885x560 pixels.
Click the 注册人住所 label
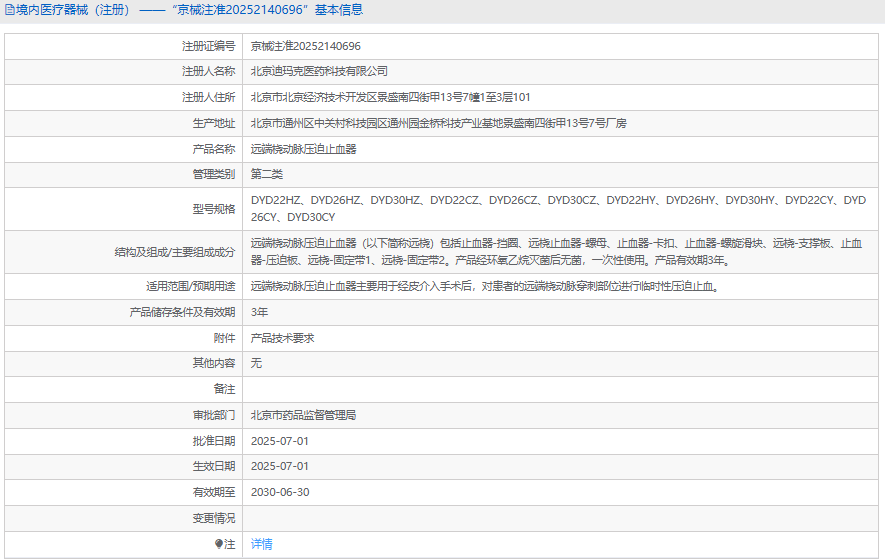pyautogui.click(x=208, y=97)
